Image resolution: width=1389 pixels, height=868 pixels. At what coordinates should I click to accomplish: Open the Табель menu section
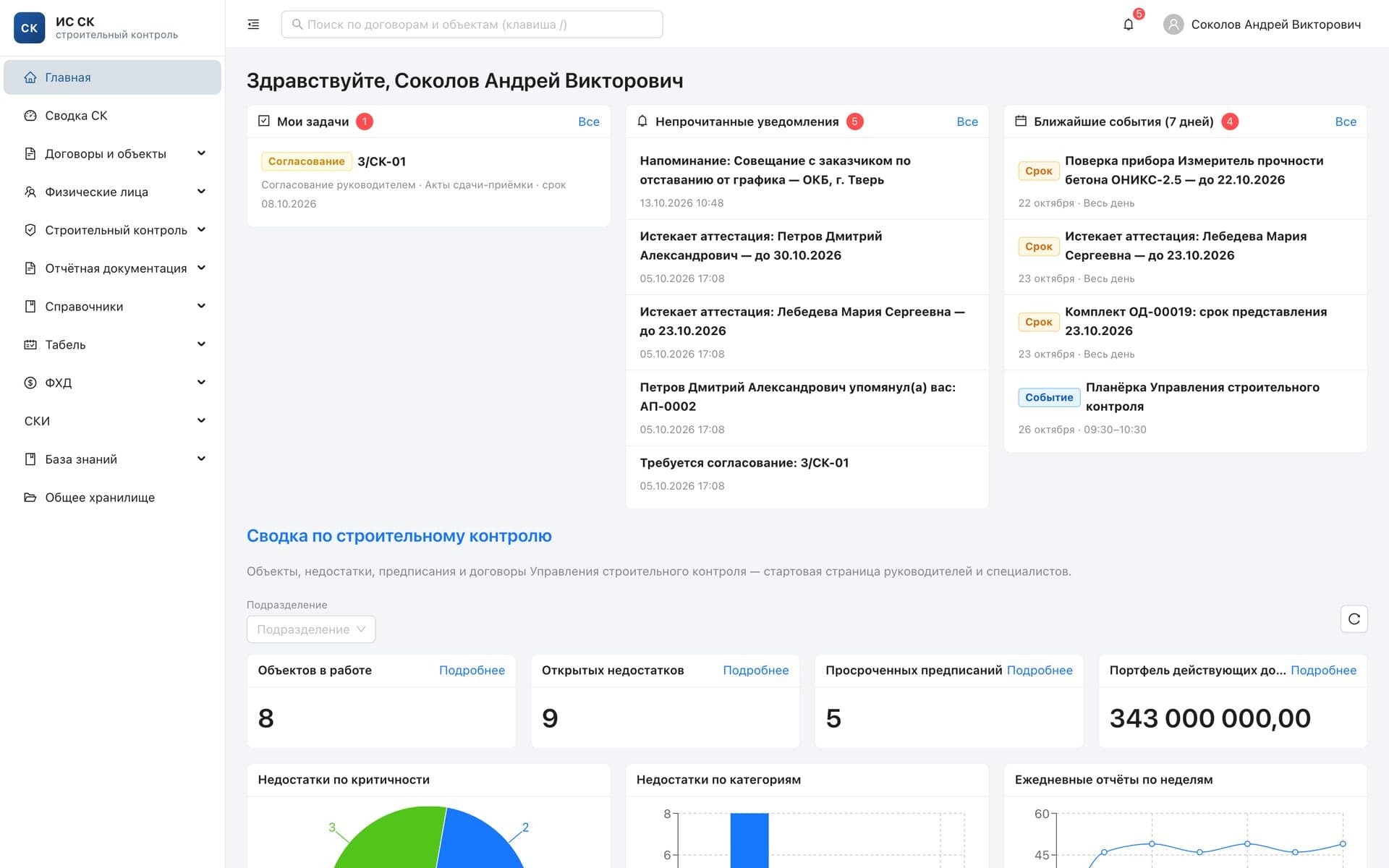[x=112, y=345]
